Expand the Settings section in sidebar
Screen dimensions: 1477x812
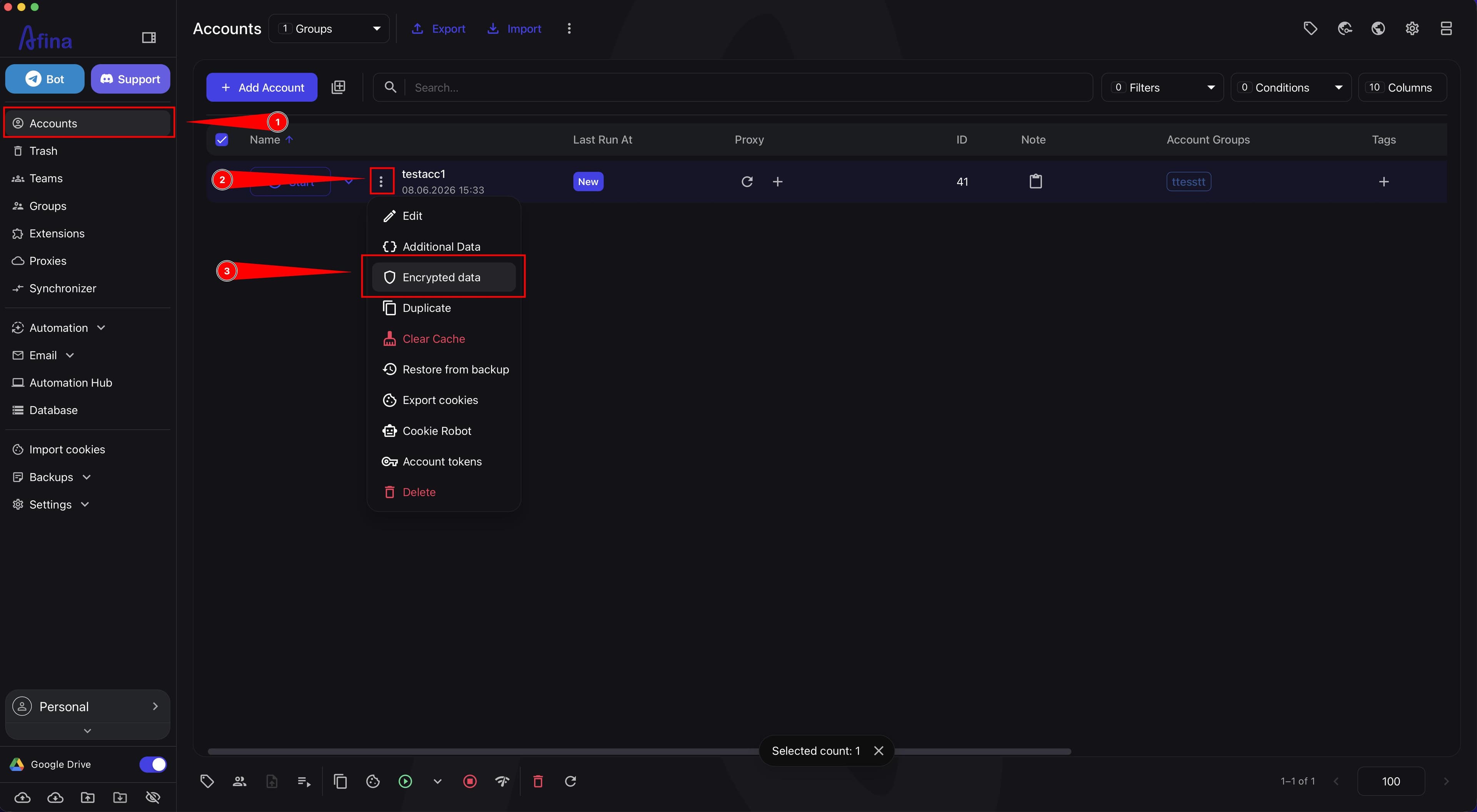88,505
